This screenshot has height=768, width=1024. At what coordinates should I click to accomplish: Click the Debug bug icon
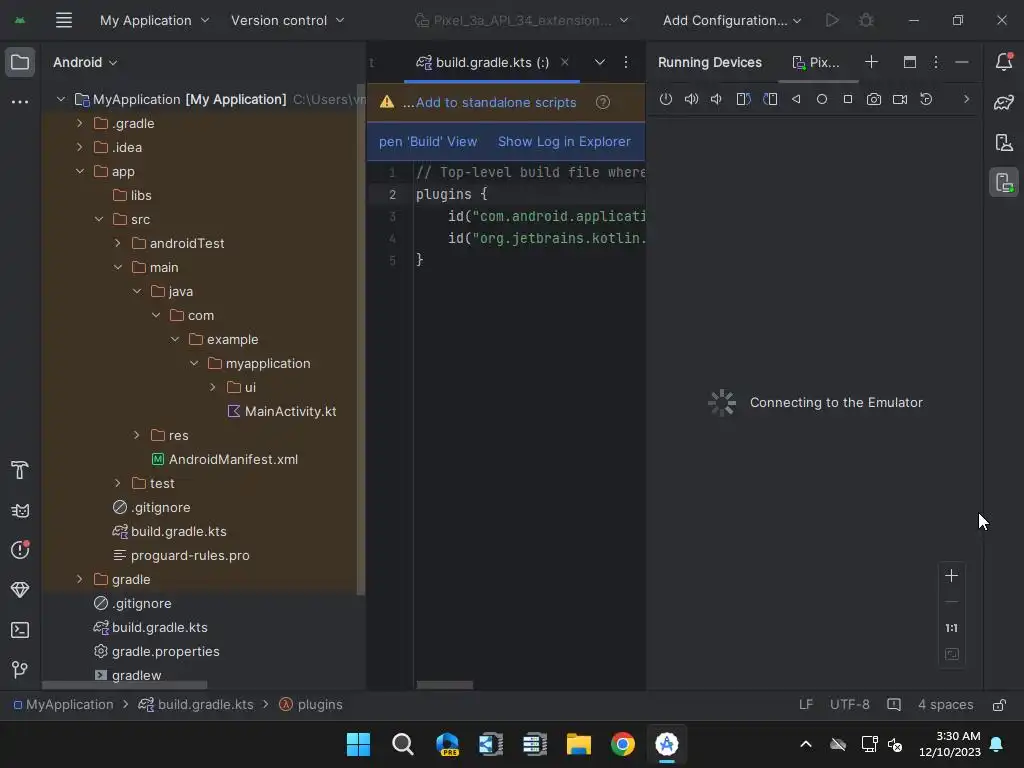pyautogui.click(x=866, y=20)
